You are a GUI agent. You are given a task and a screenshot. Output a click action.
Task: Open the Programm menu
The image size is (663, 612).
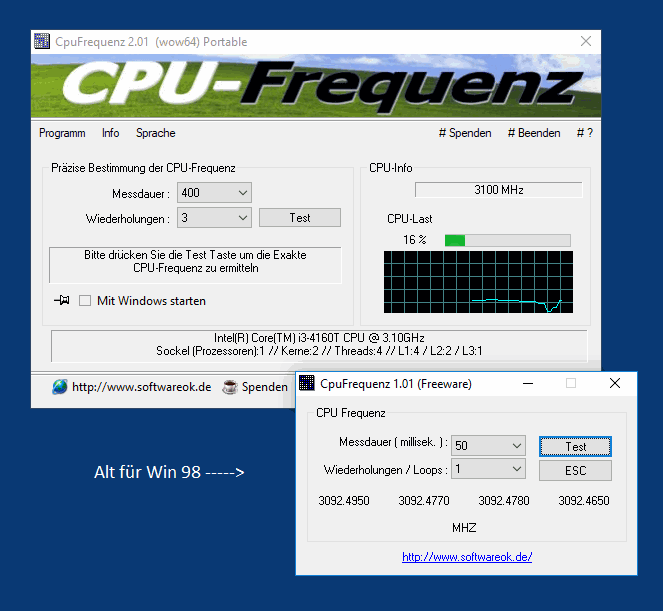[x=62, y=133]
